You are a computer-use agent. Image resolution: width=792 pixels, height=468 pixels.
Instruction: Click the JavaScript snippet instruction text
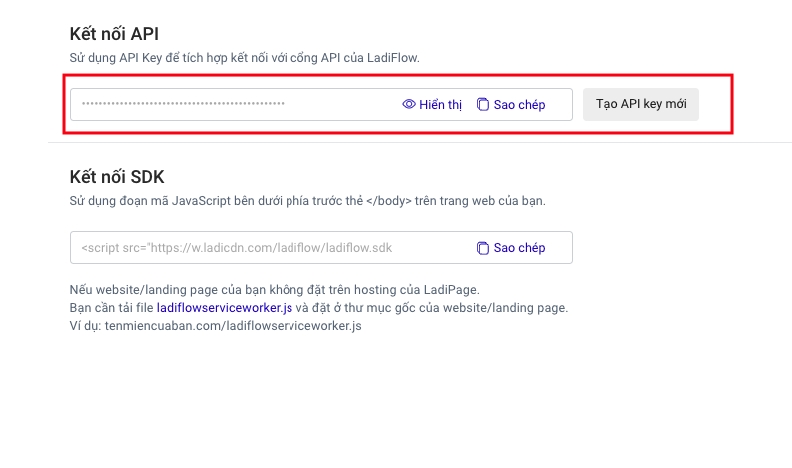(x=308, y=201)
